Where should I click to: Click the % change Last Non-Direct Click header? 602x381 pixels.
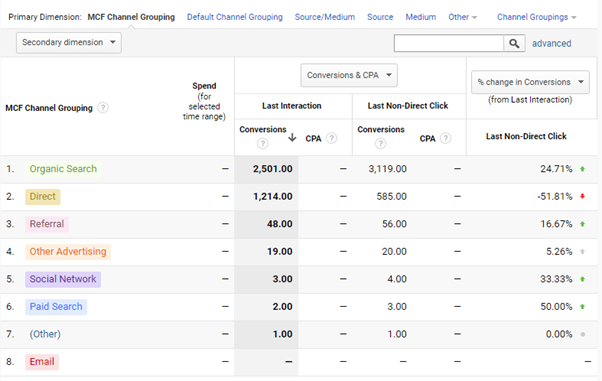(x=526, y=136)
